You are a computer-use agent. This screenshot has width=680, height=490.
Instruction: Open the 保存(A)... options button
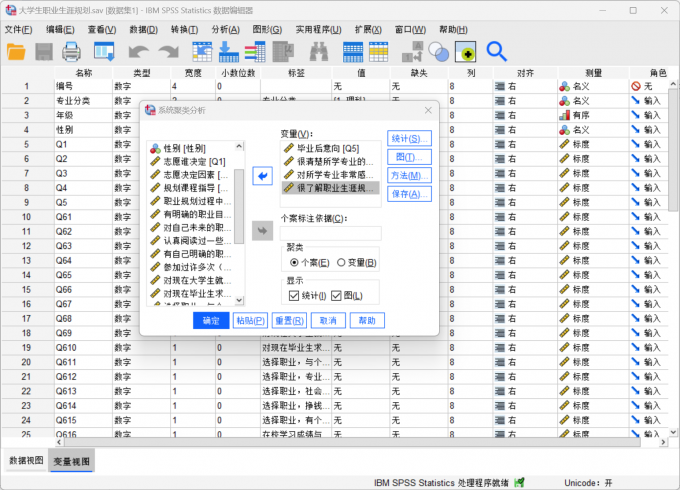coord(409,194)
